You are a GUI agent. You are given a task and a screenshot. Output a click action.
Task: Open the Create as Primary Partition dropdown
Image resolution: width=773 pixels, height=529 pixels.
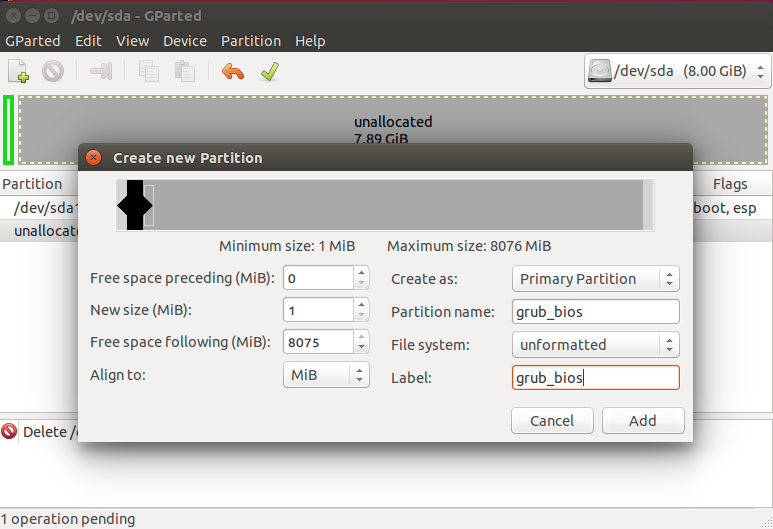click(596, 279)
